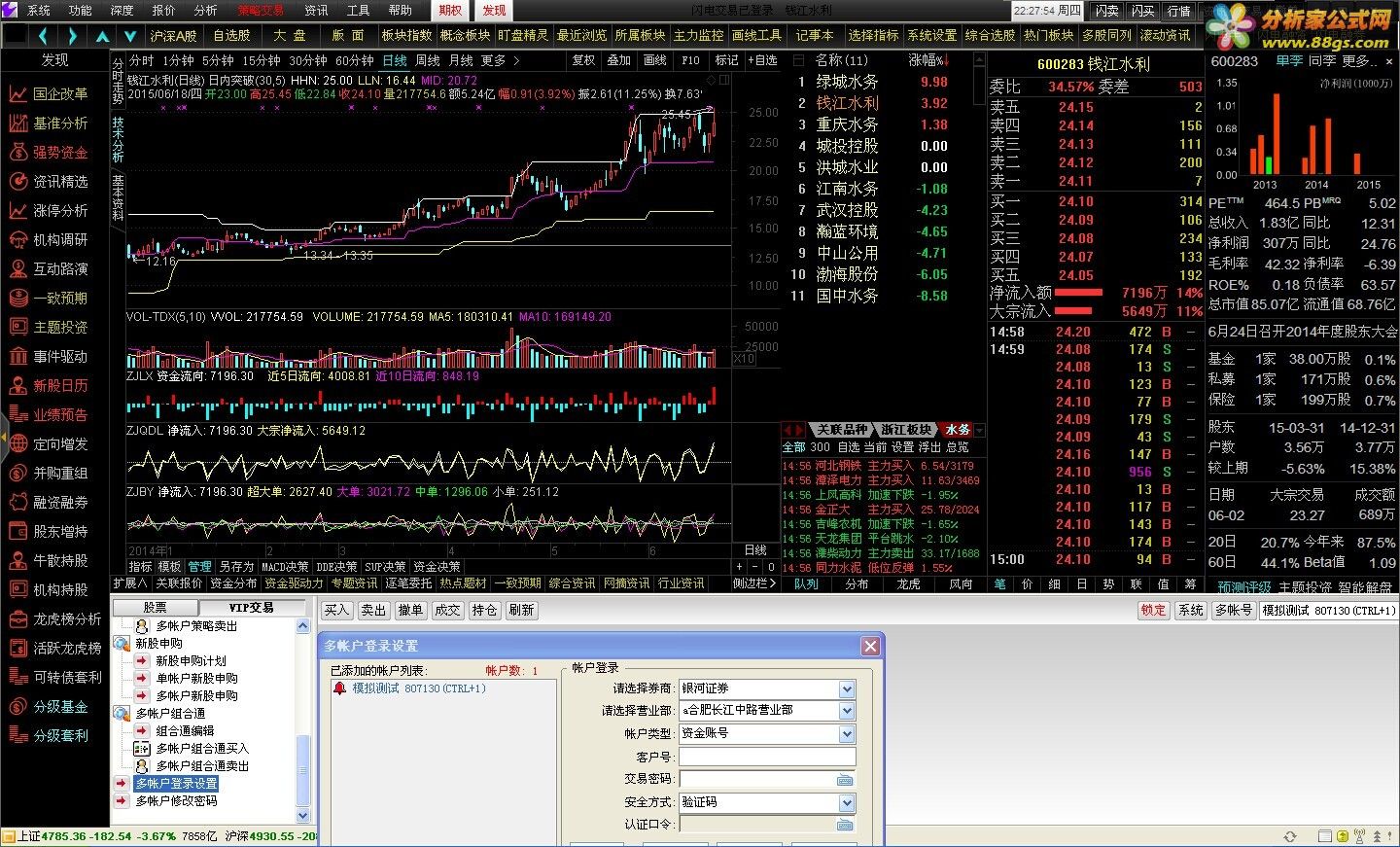The height and width of the screenshot is (847, 1400).
Task: Click the 买入 button
Action: click(336, 611)
